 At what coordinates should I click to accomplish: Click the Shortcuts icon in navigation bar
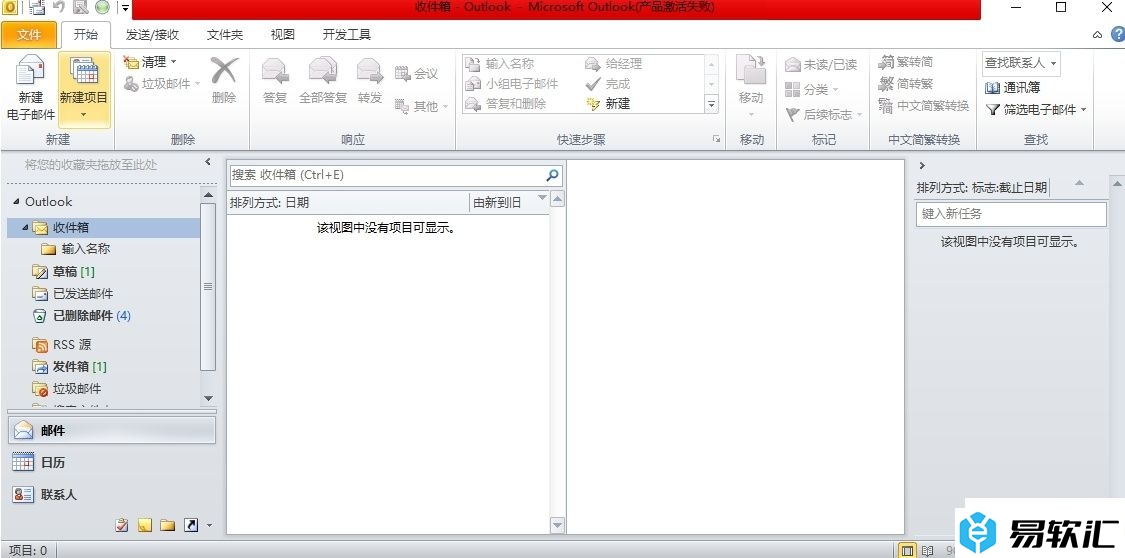(191, 526)
